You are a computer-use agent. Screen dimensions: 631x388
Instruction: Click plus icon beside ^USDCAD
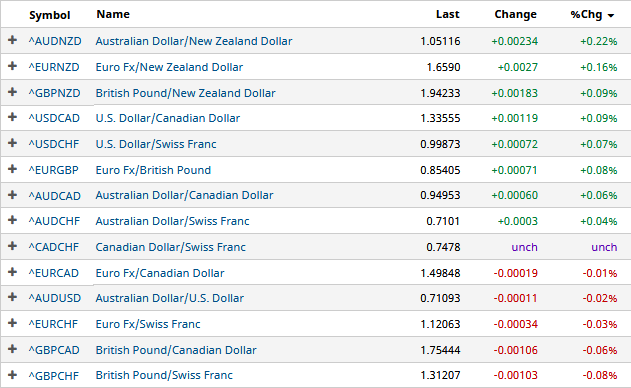pos(12,117)
